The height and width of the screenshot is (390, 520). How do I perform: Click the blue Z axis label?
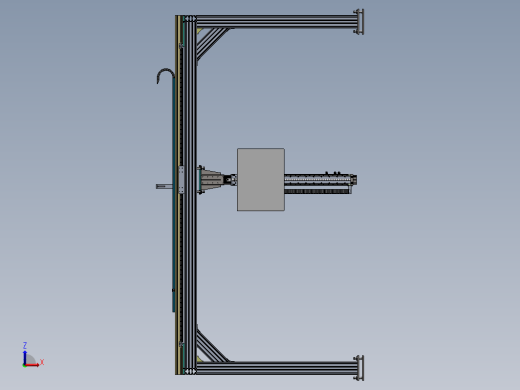pyautogui.click(x=25, y=345)
